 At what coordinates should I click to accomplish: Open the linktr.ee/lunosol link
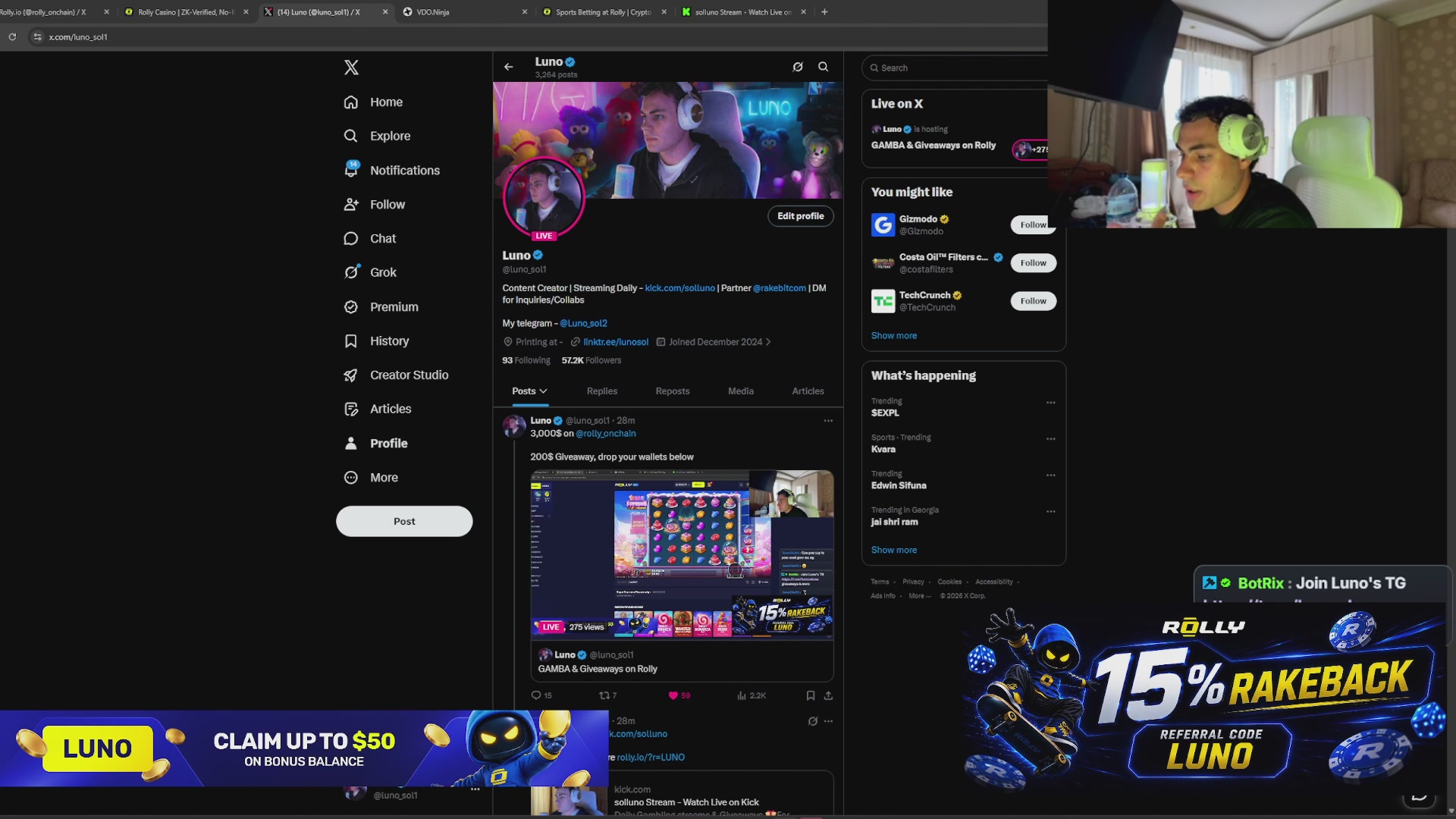pyautogui.click(x=616, y=342)
